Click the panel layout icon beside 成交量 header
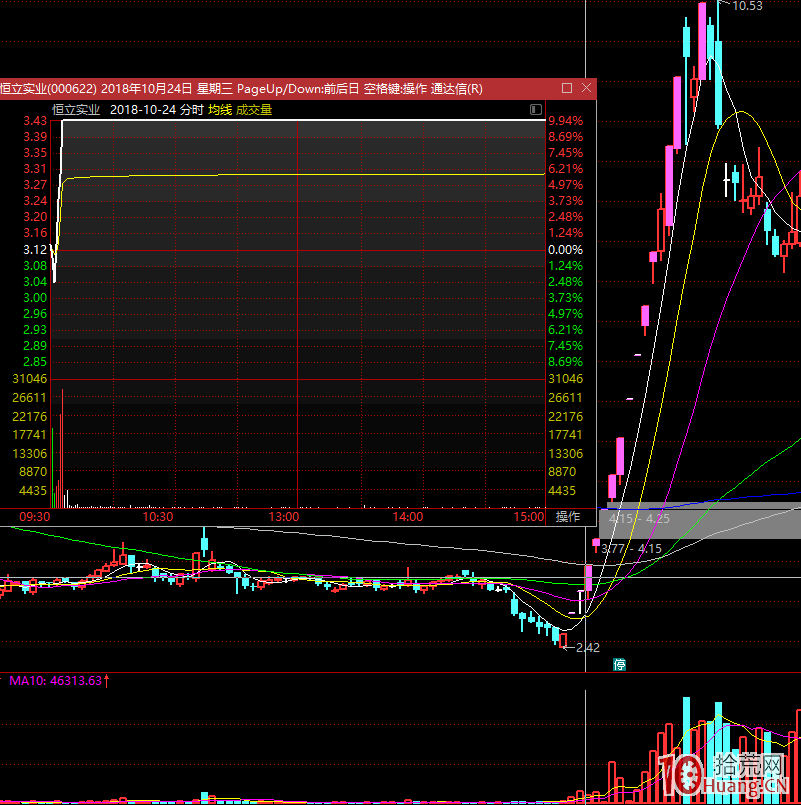 point(536,109)
